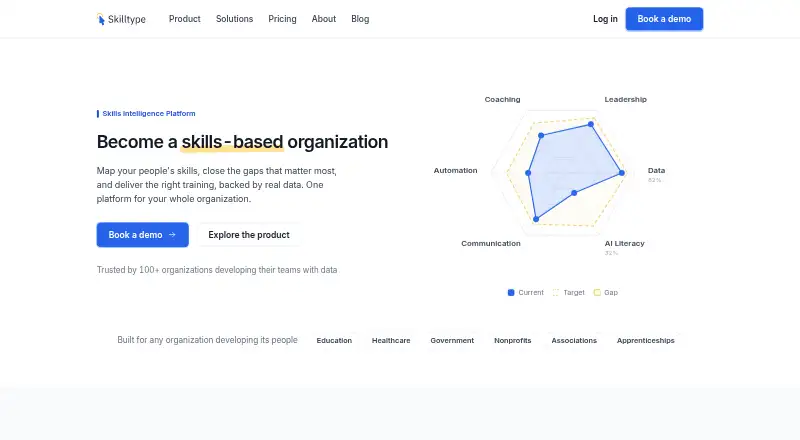Click the Associations industry label

574,340
